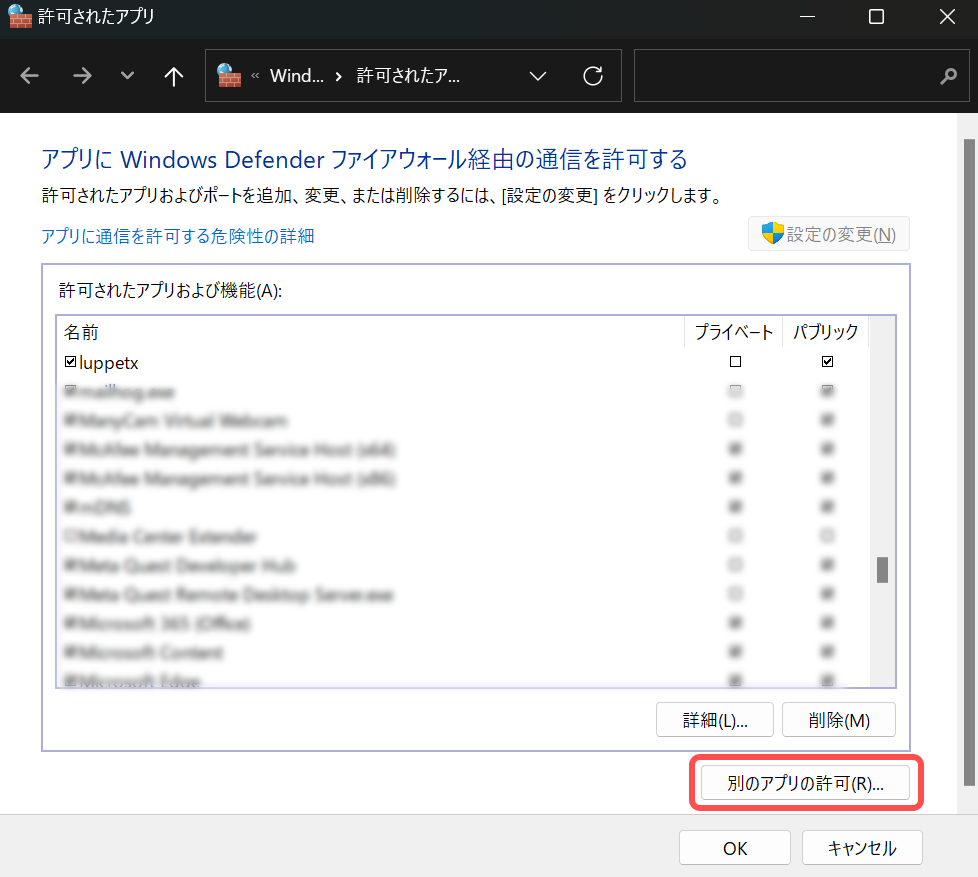The image size is (978, 877).
Task: Expand the address bar history dropdown
Action: point(538,77)
